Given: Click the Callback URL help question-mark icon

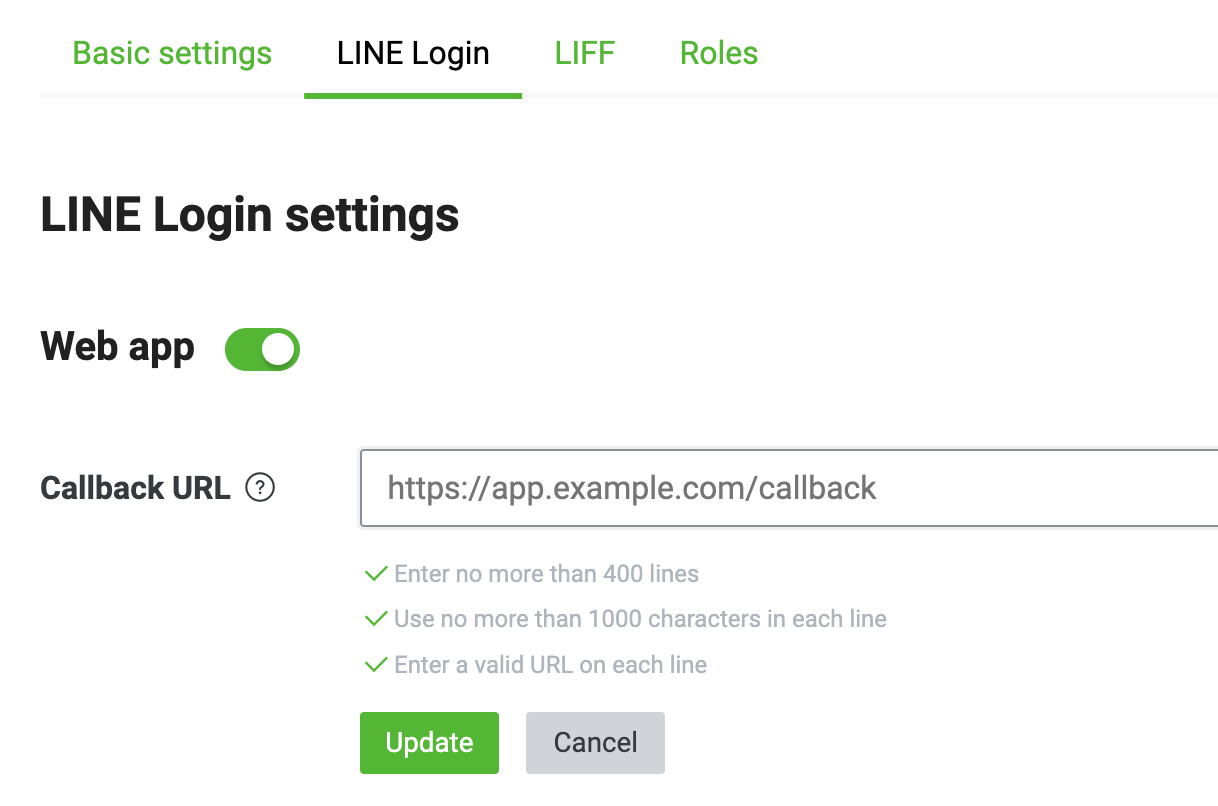Looking at the screenshot, I should point(260,488).
